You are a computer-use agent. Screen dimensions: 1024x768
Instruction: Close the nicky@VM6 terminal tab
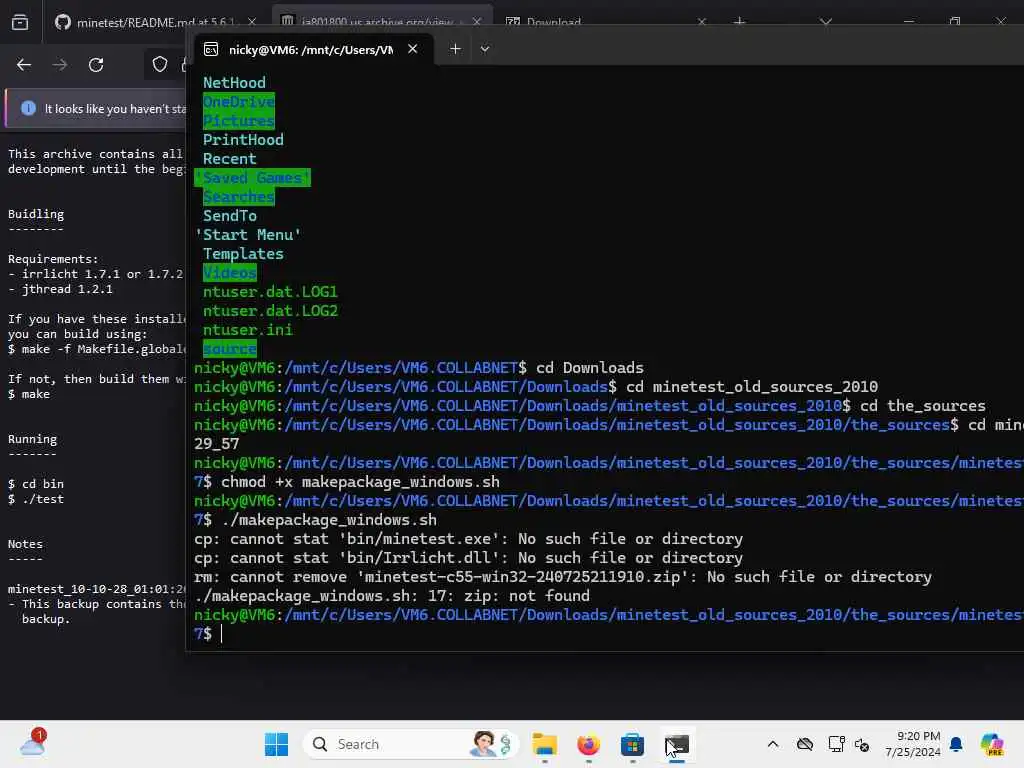click(413, 49)
